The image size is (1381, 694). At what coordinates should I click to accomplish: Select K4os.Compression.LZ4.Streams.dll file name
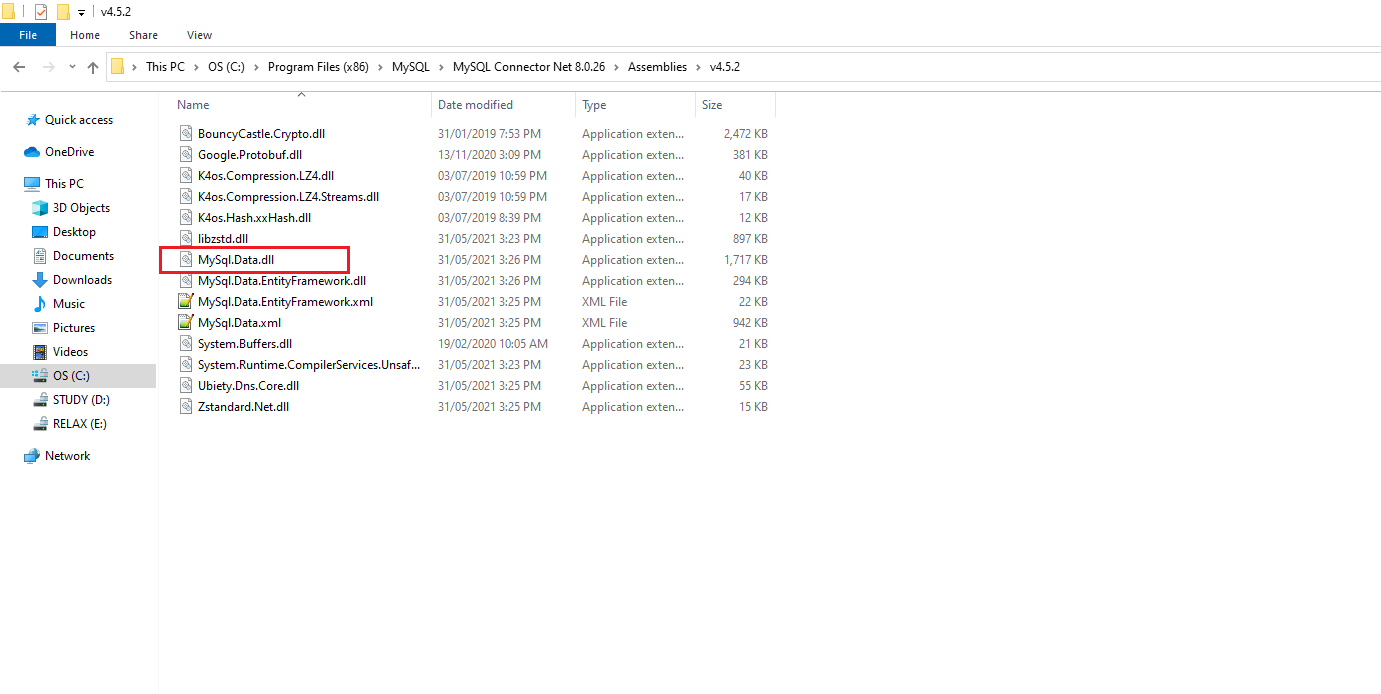pyautogui.click(x=288, y=197)
